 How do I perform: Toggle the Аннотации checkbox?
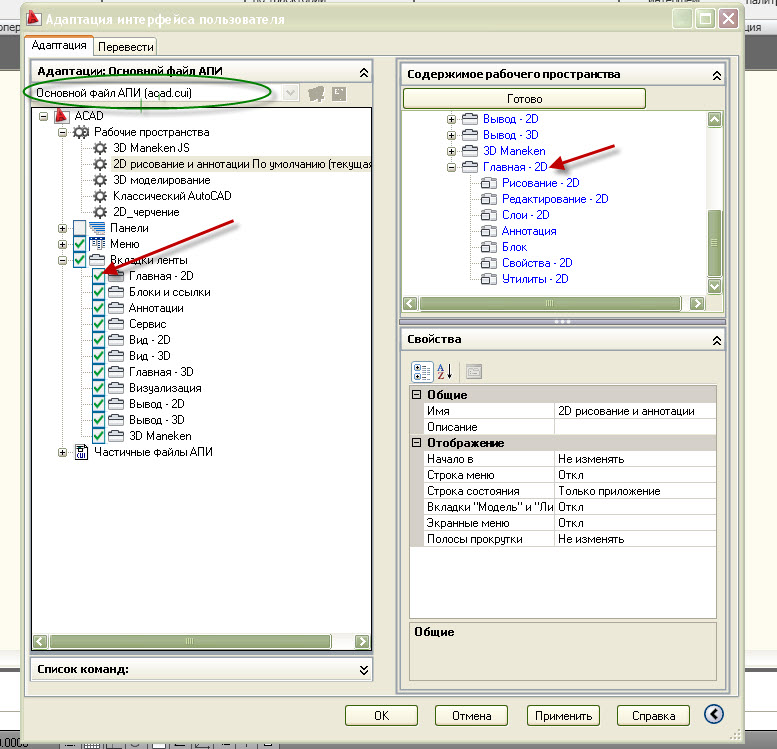99,308
